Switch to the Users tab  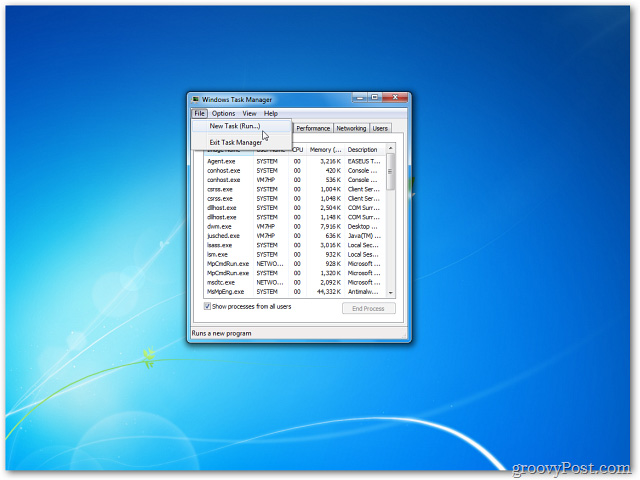point(380,128)
